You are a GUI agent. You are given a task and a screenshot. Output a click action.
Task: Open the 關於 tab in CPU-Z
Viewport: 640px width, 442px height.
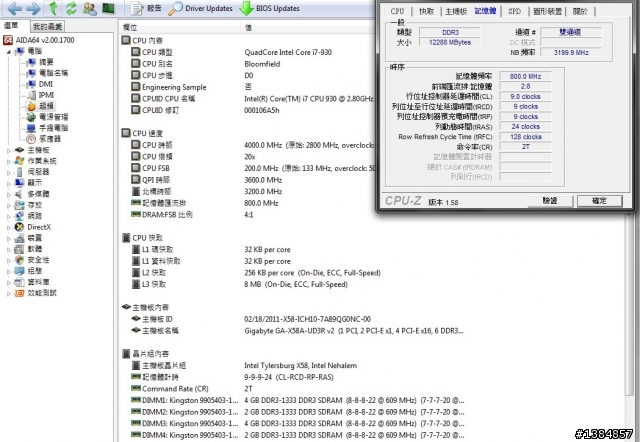(580, 11)
